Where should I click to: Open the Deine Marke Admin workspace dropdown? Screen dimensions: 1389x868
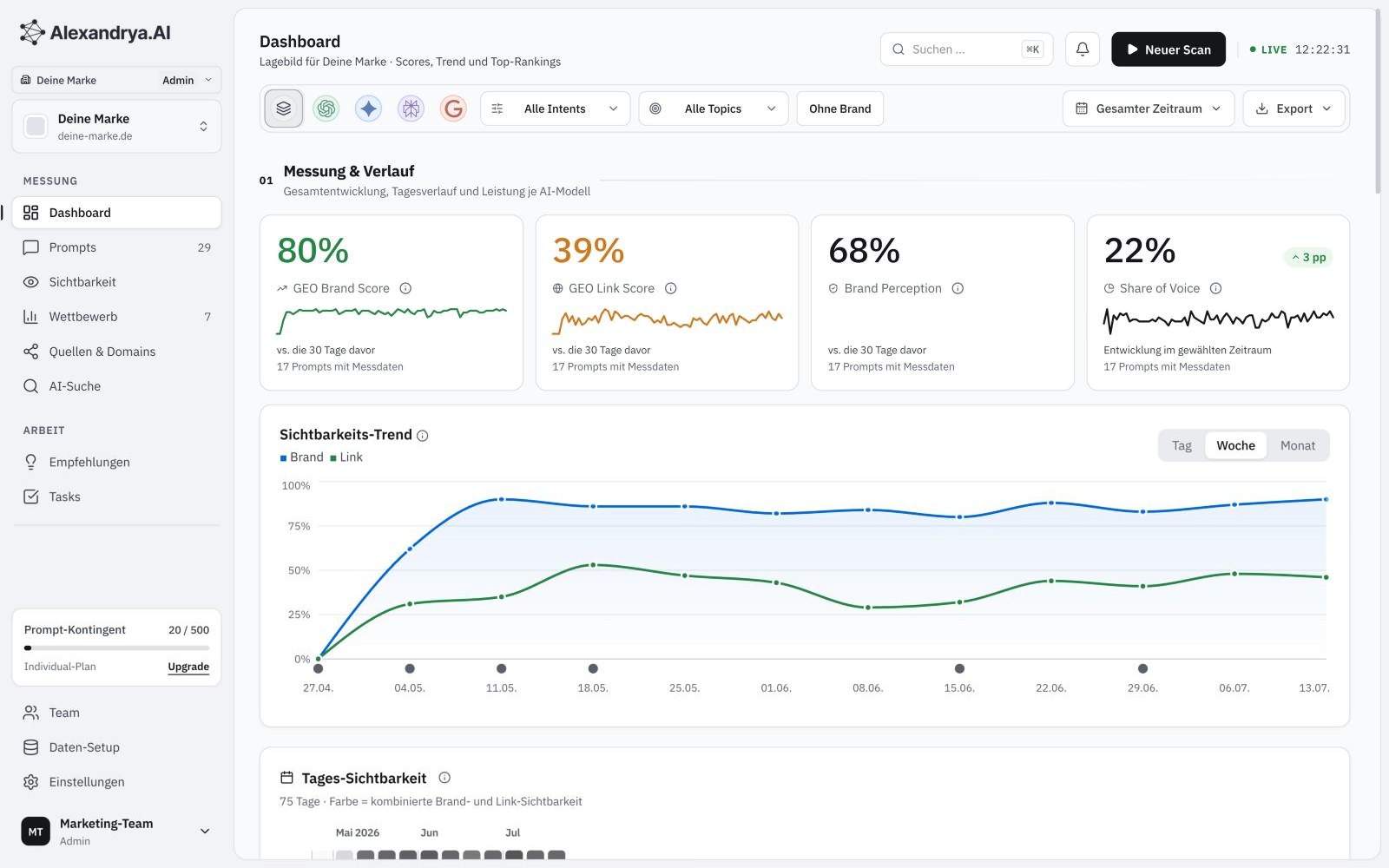pos(116,80)
